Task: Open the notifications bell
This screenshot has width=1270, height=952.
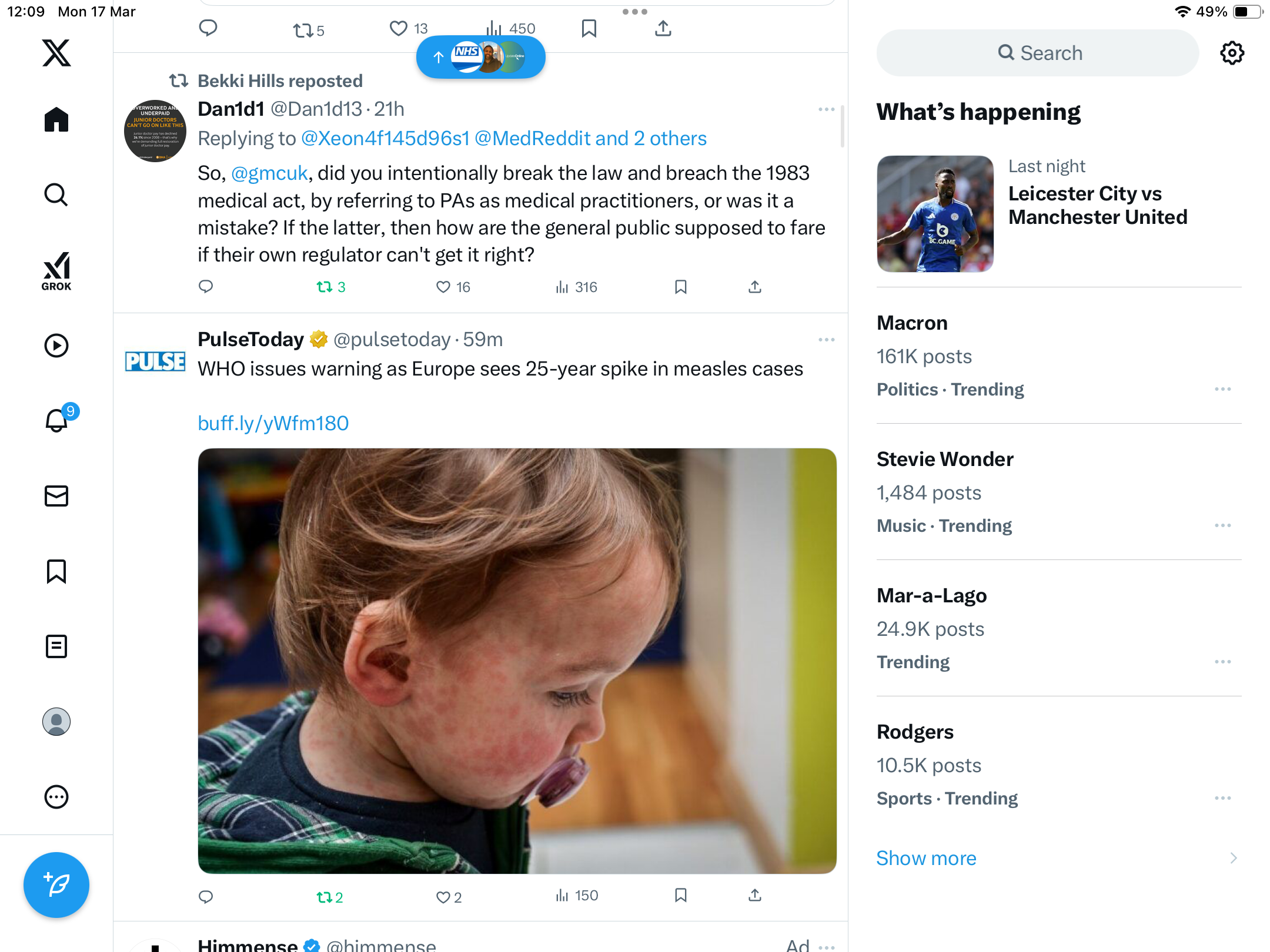Action: click(57, 420)
